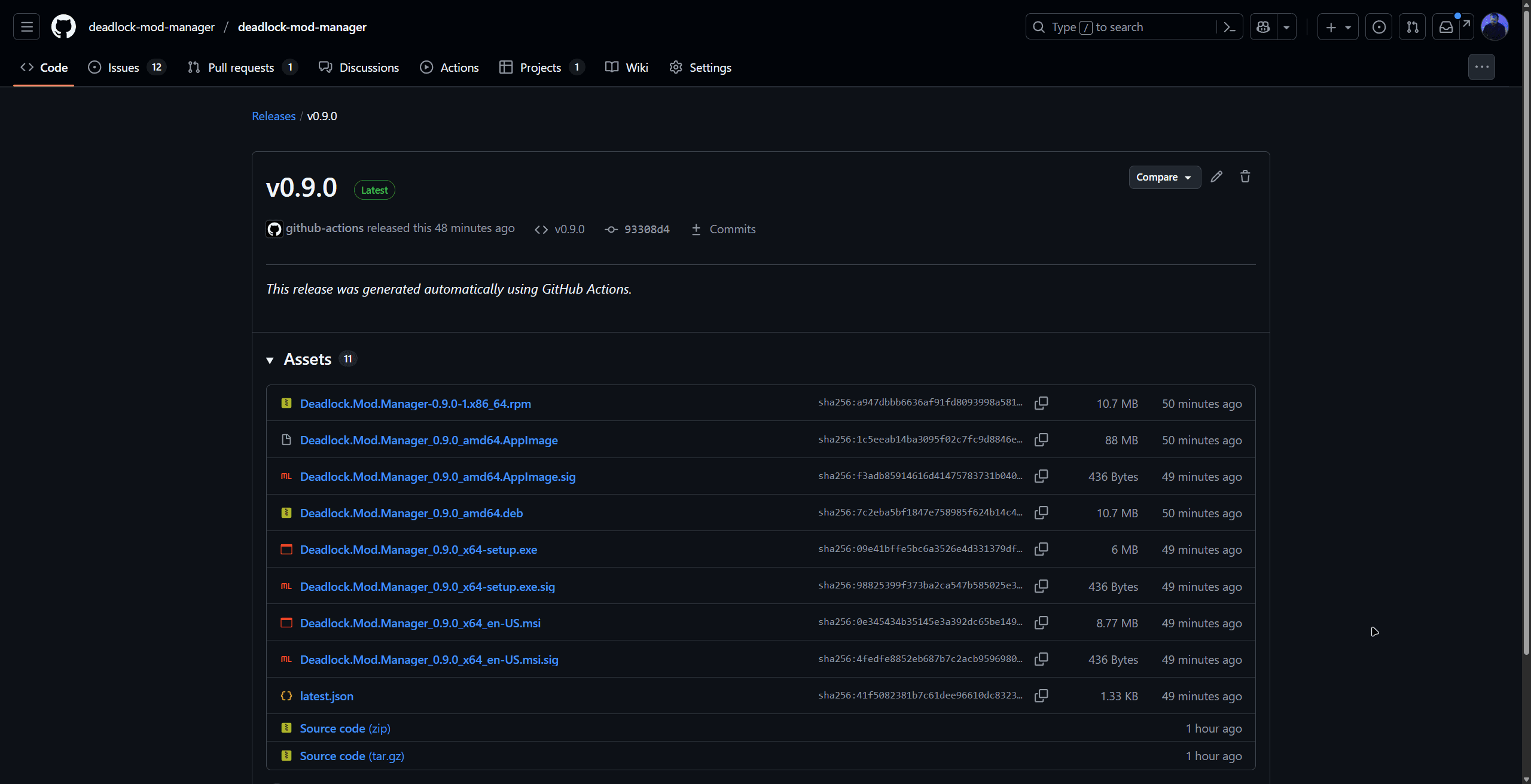Download Deadlock.Mod.Manager x64-setup.exe

click(419, 550)
